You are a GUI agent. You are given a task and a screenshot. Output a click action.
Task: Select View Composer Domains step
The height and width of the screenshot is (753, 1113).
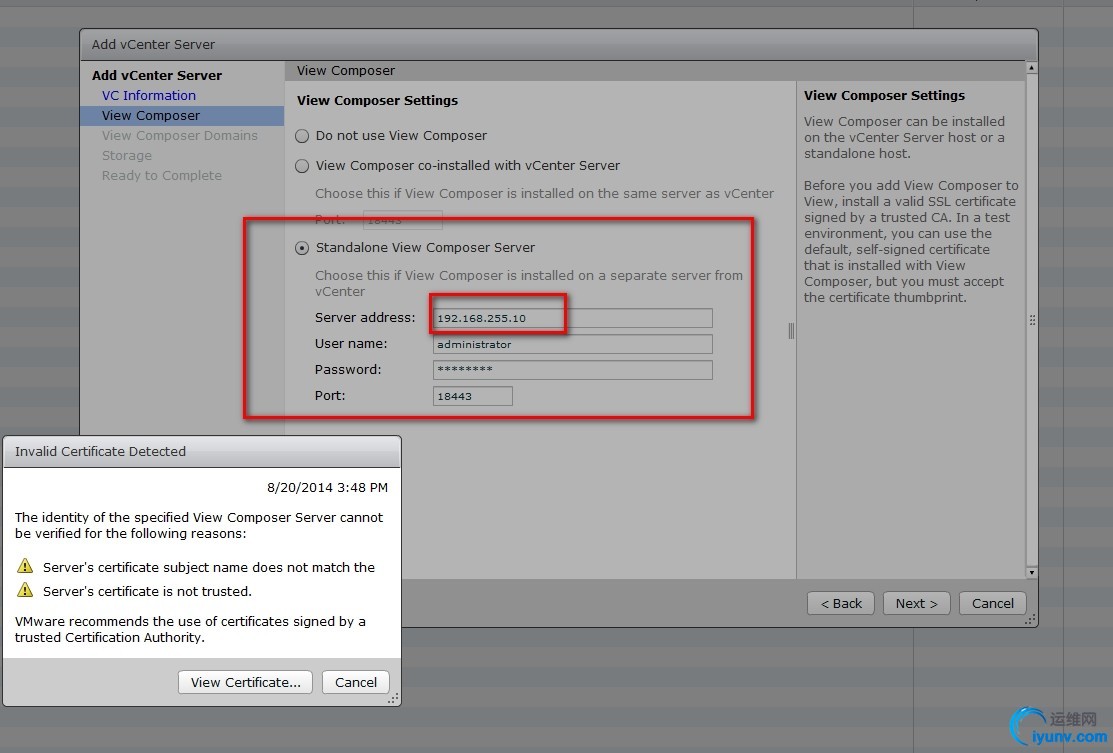click(180, 136)
